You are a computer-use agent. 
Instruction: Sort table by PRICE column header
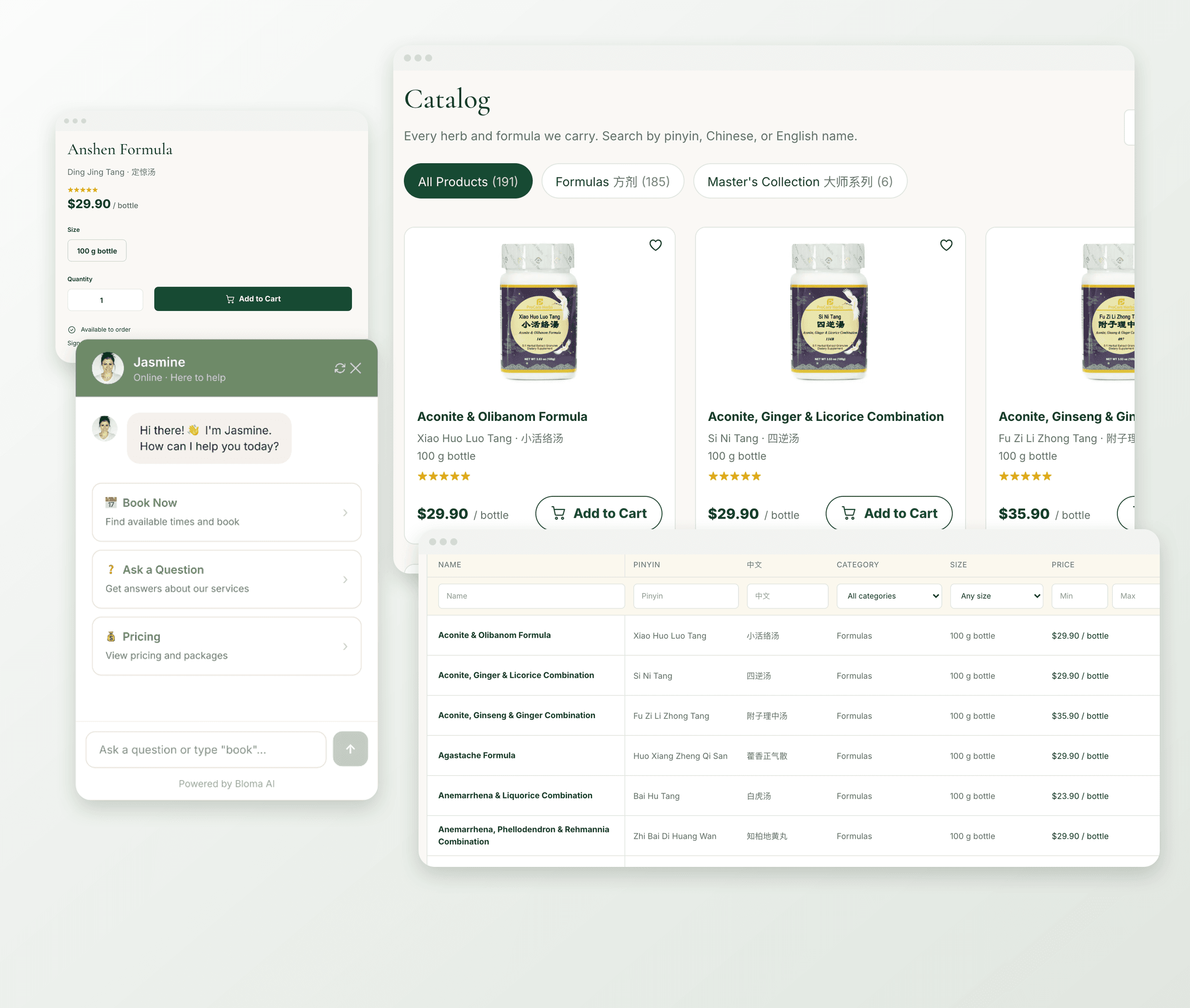tap(1062, 564)
